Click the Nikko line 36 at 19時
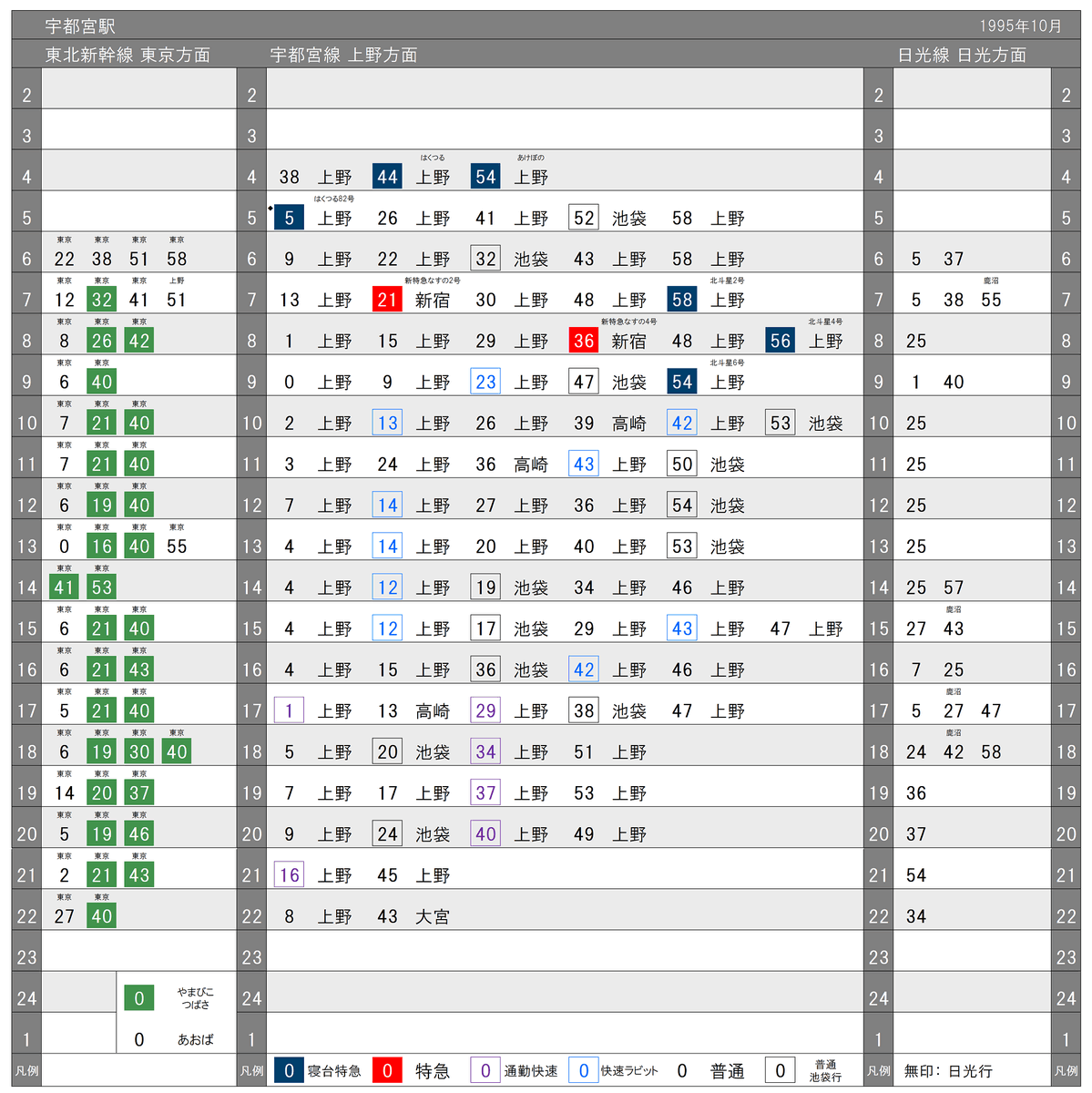Viewport: 1092px width, 1093px height. [916, 793]
